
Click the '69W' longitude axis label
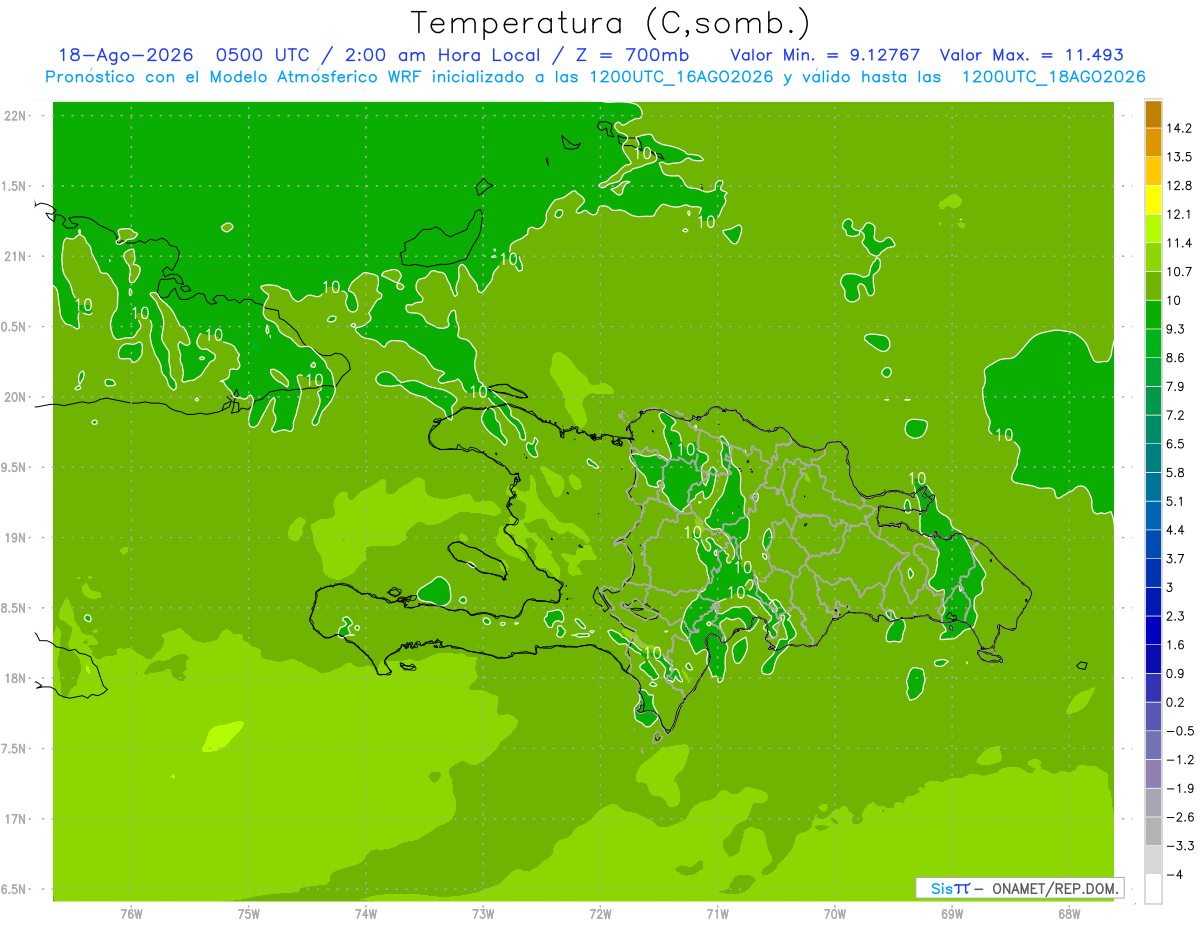pyautogui.click(x=952, y=914)
